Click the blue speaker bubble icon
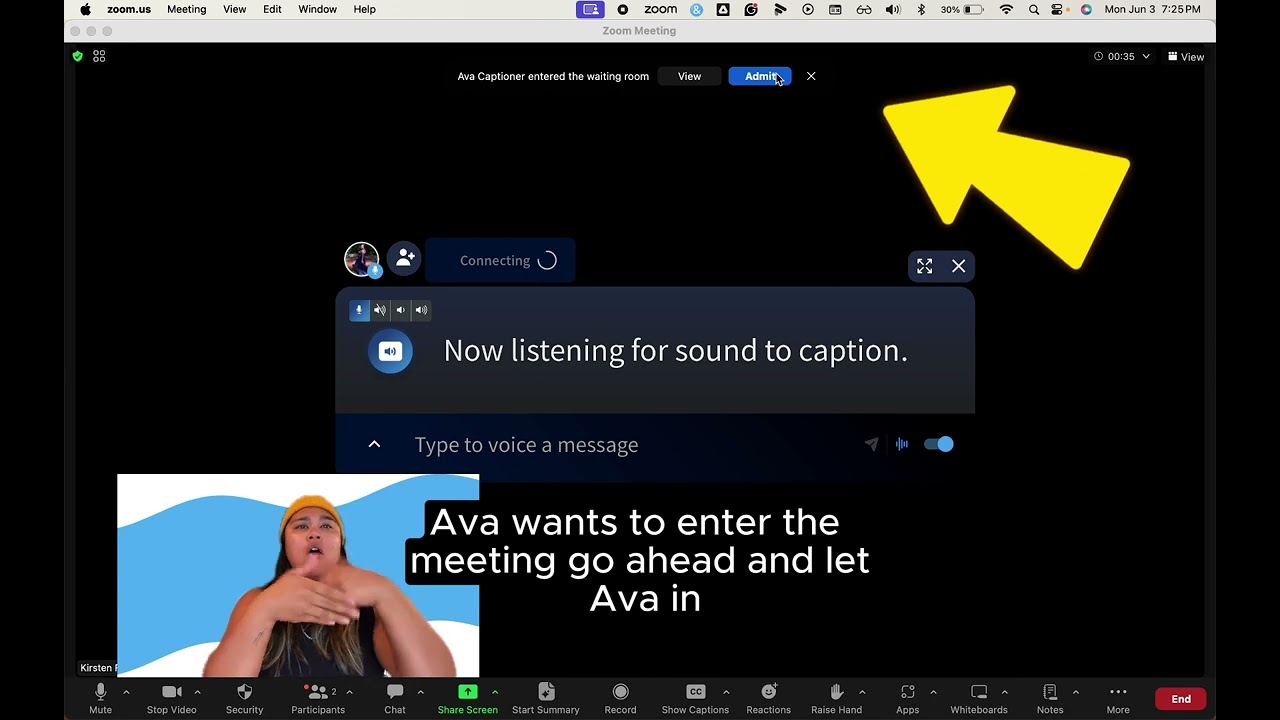Image resolution: width=1280 pixels, height=720 pixels. pos(390,351)
